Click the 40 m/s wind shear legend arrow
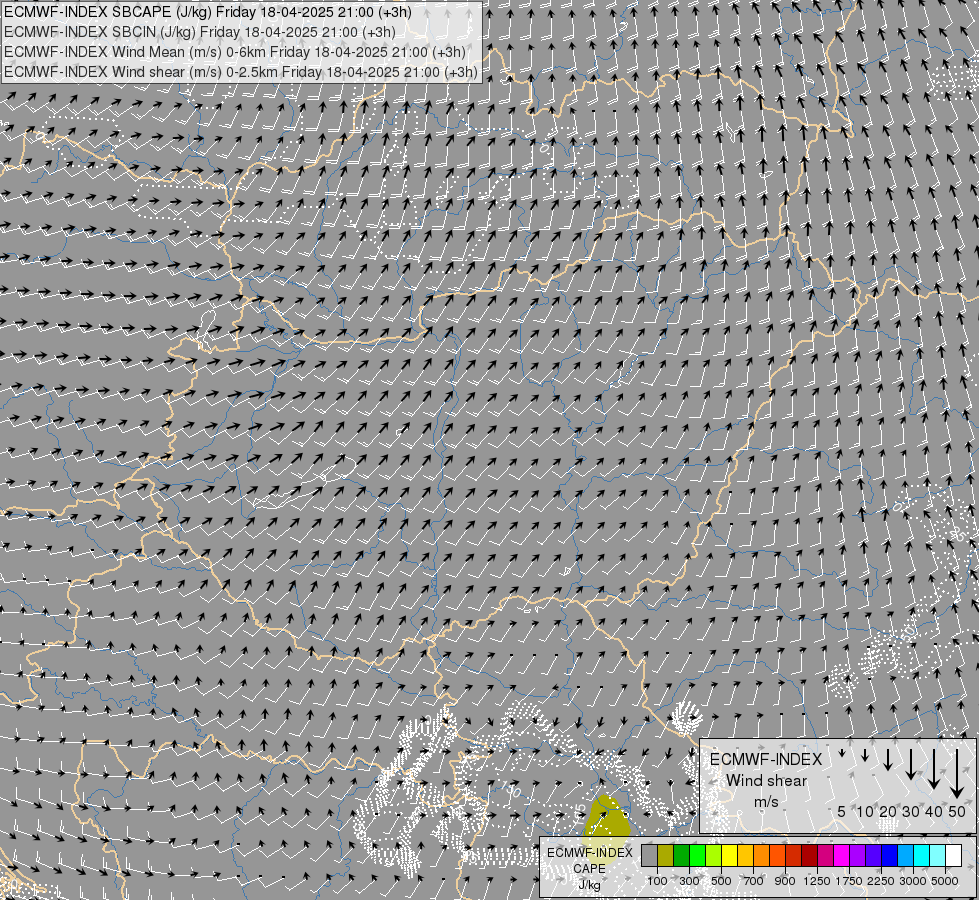Viewport: 979px width, 900px height. 934,769
